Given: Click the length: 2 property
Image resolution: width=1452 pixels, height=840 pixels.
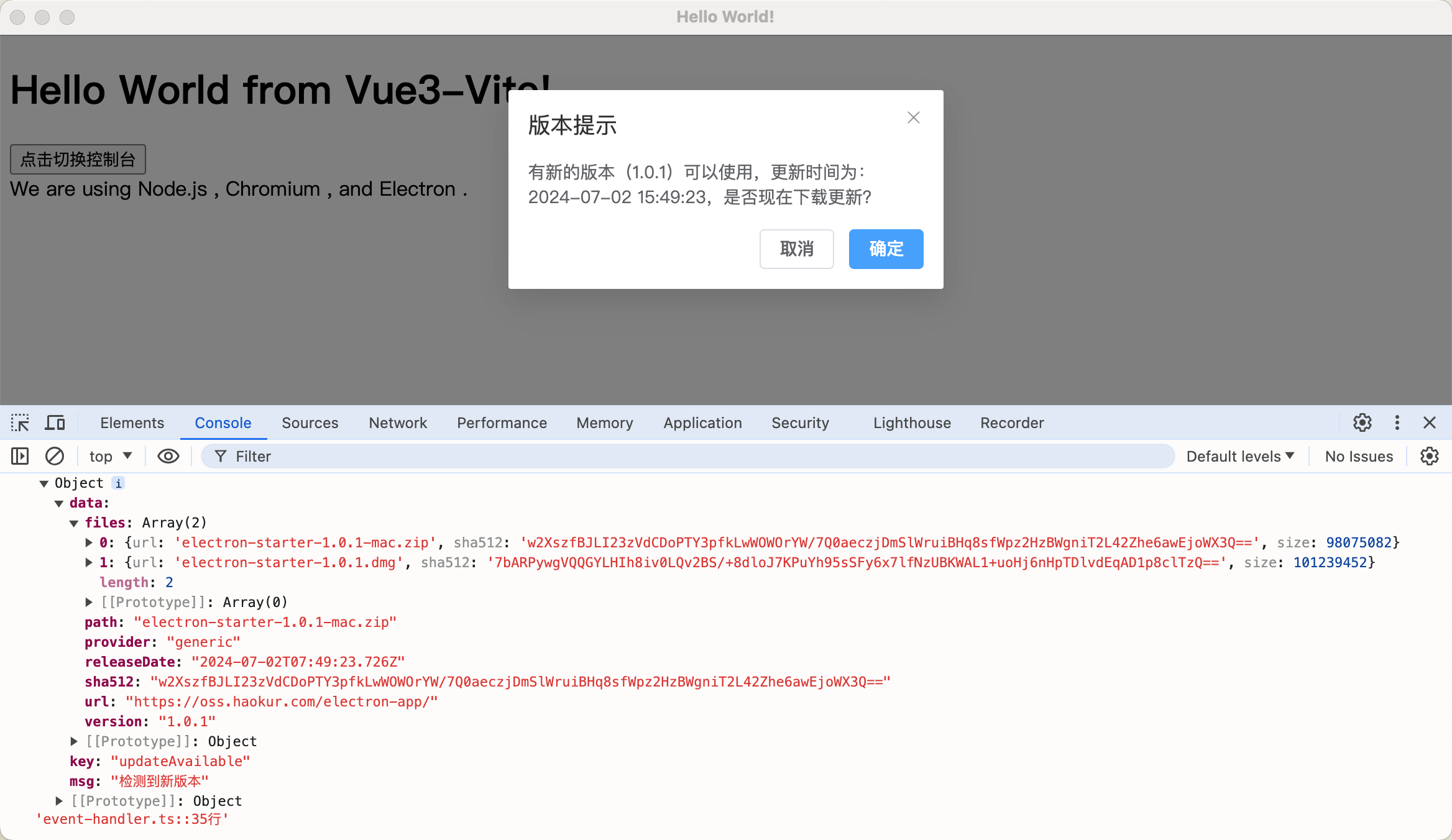Looking at the screenshot, I should 137,582.
